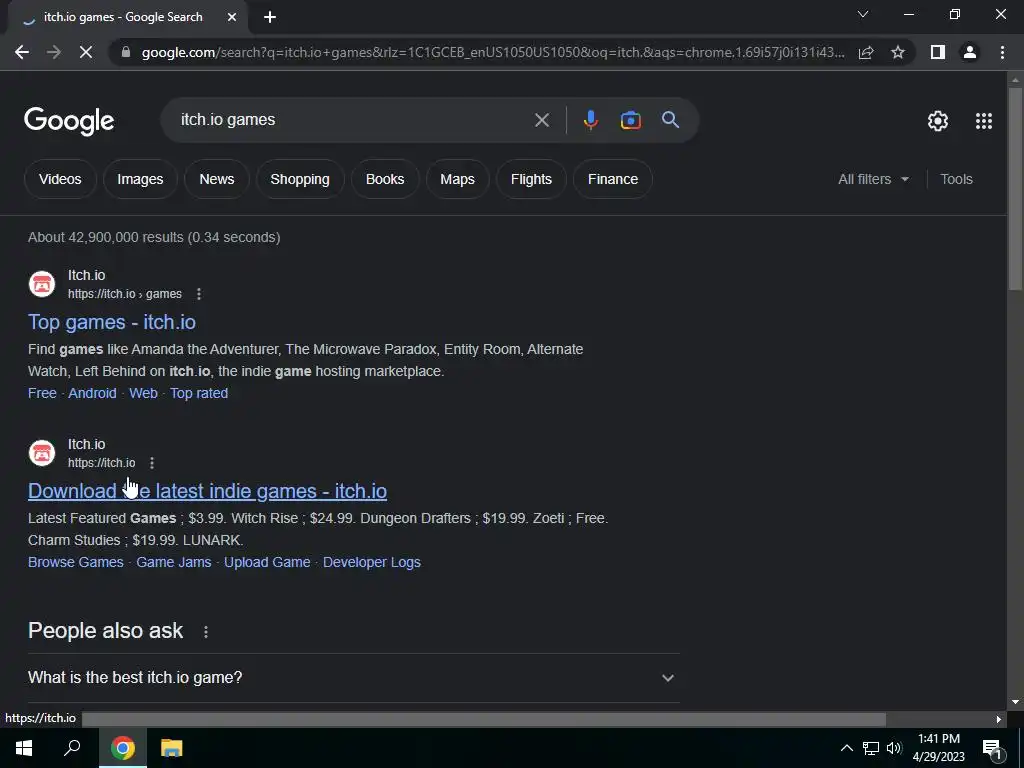Switch to Maps results
The height and width of the screenshot is (768, 1024).
point(457,179)
